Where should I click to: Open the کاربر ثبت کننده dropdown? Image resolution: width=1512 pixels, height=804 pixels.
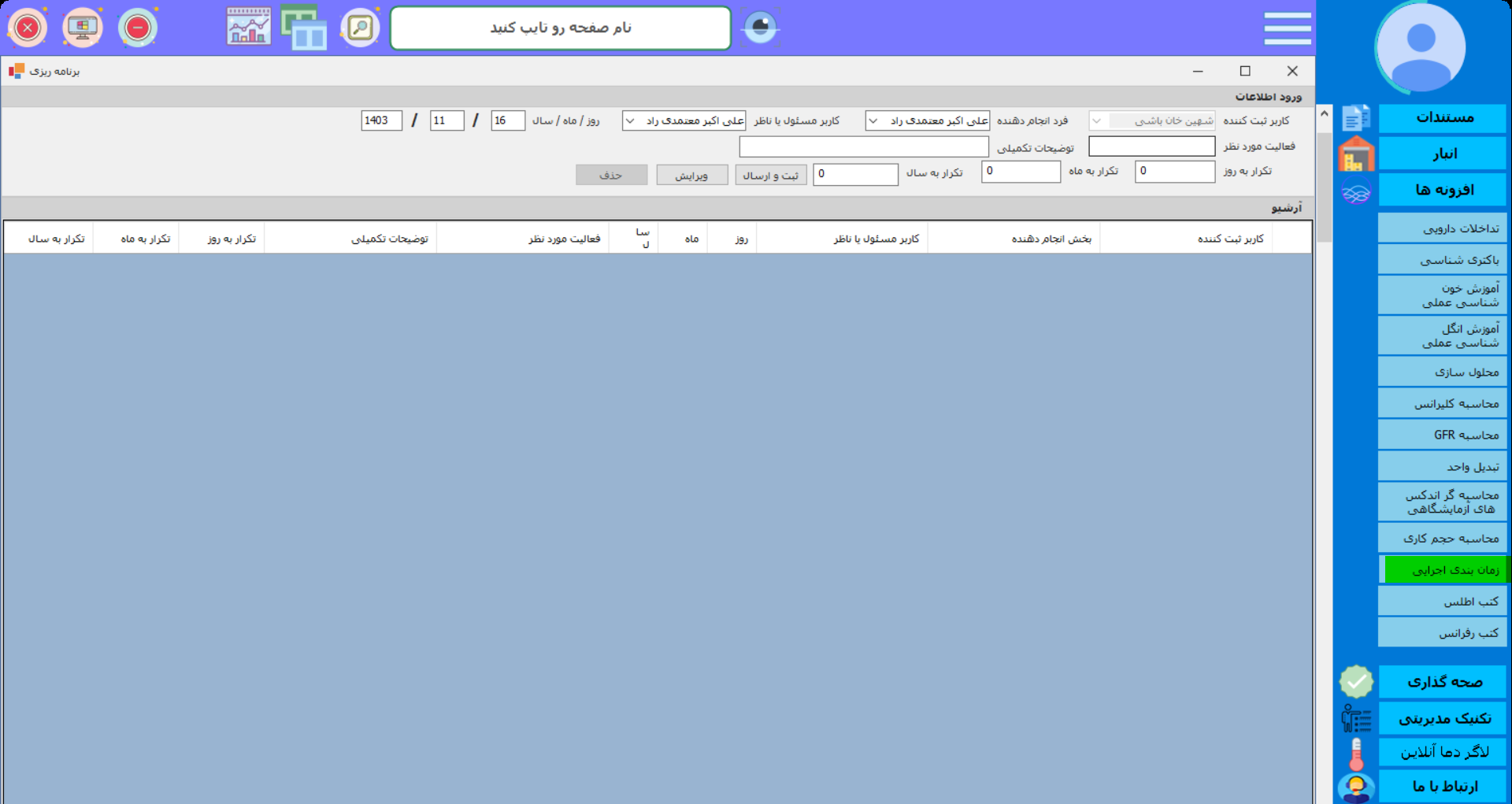coord(1097,121)
